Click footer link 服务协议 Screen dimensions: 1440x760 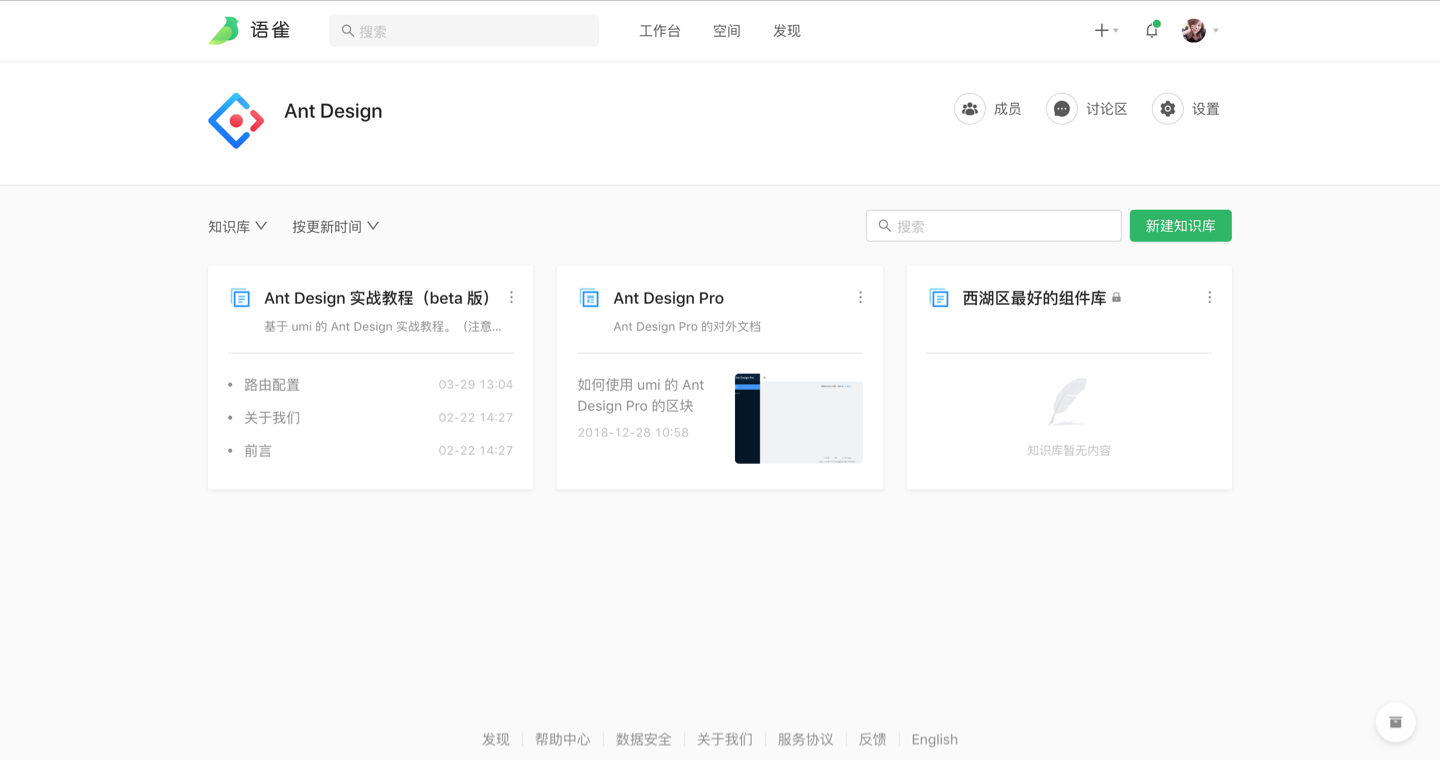click(806, 740)
